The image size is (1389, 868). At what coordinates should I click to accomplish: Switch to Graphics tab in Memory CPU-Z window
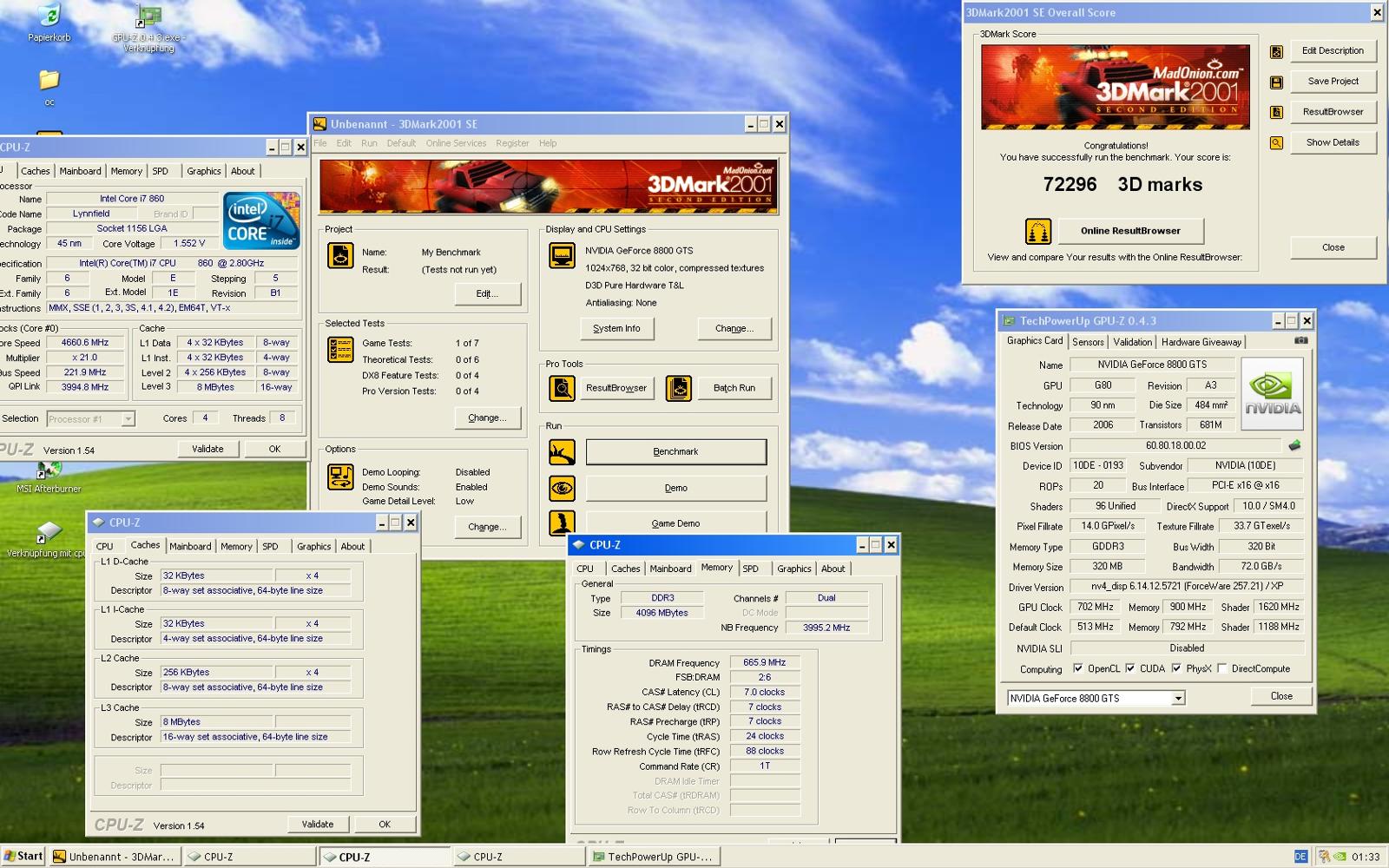tap(793, 569)
